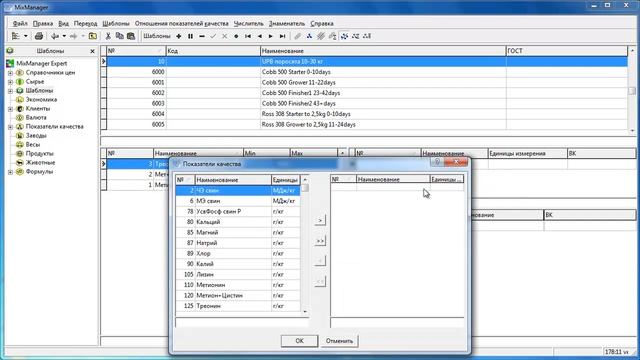This screenshot has height=360, width=640.
Task: Select the Валюта tree item
Action: tap(36, 118)
